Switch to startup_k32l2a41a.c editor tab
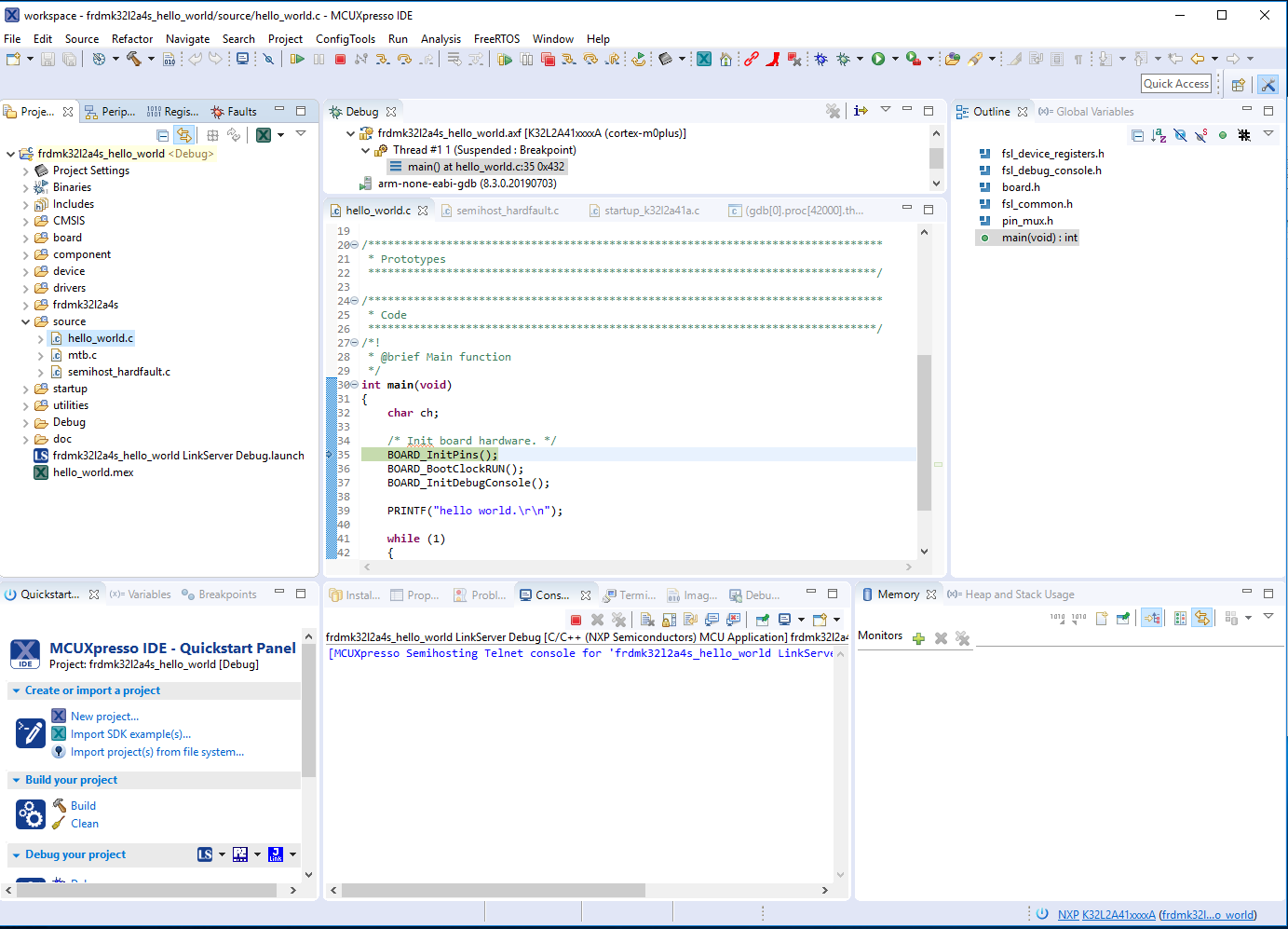Viewport: 1288px width, 929px height. [644, 211]
